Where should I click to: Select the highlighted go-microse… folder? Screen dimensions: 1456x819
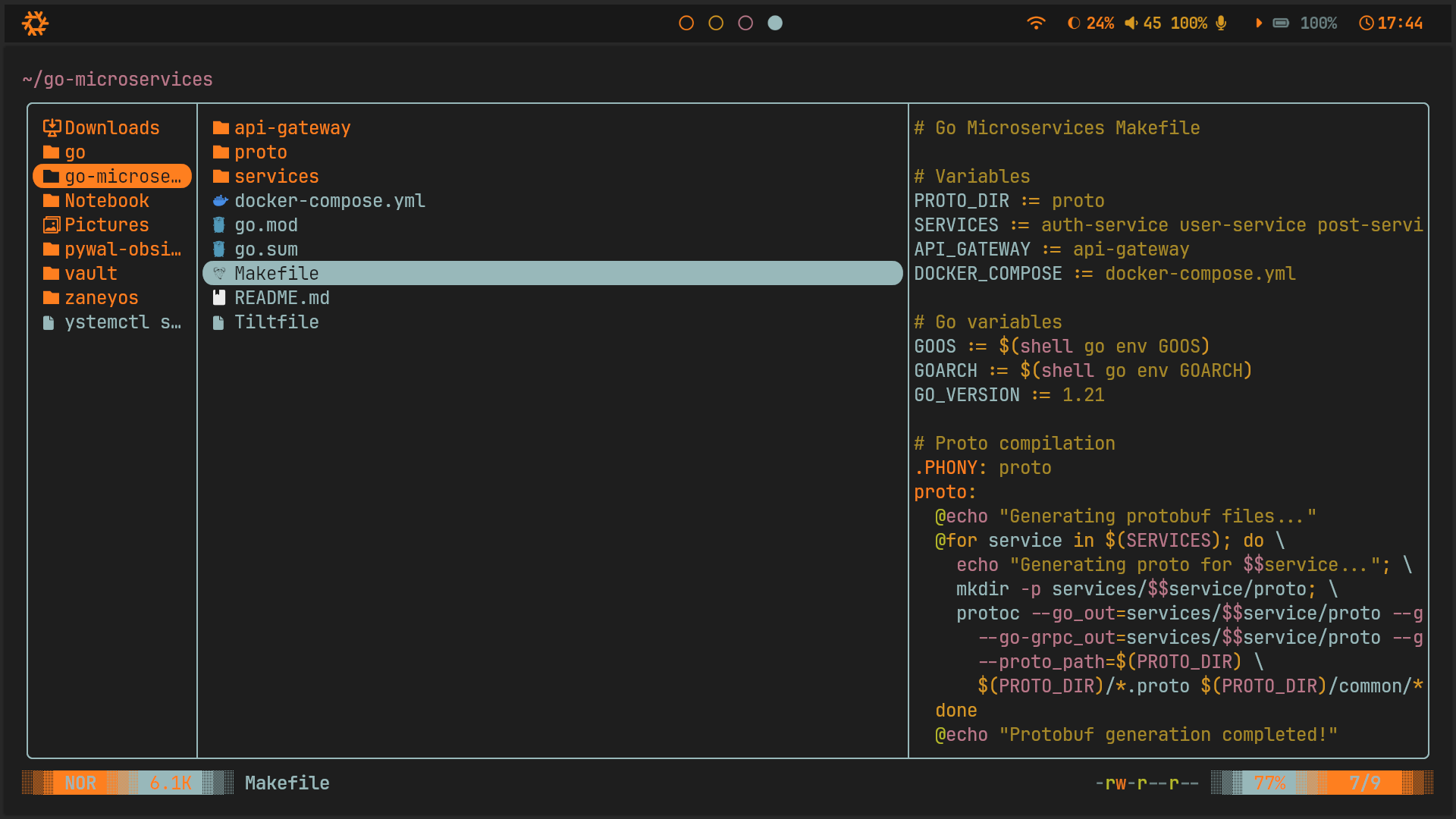[112, 176]
